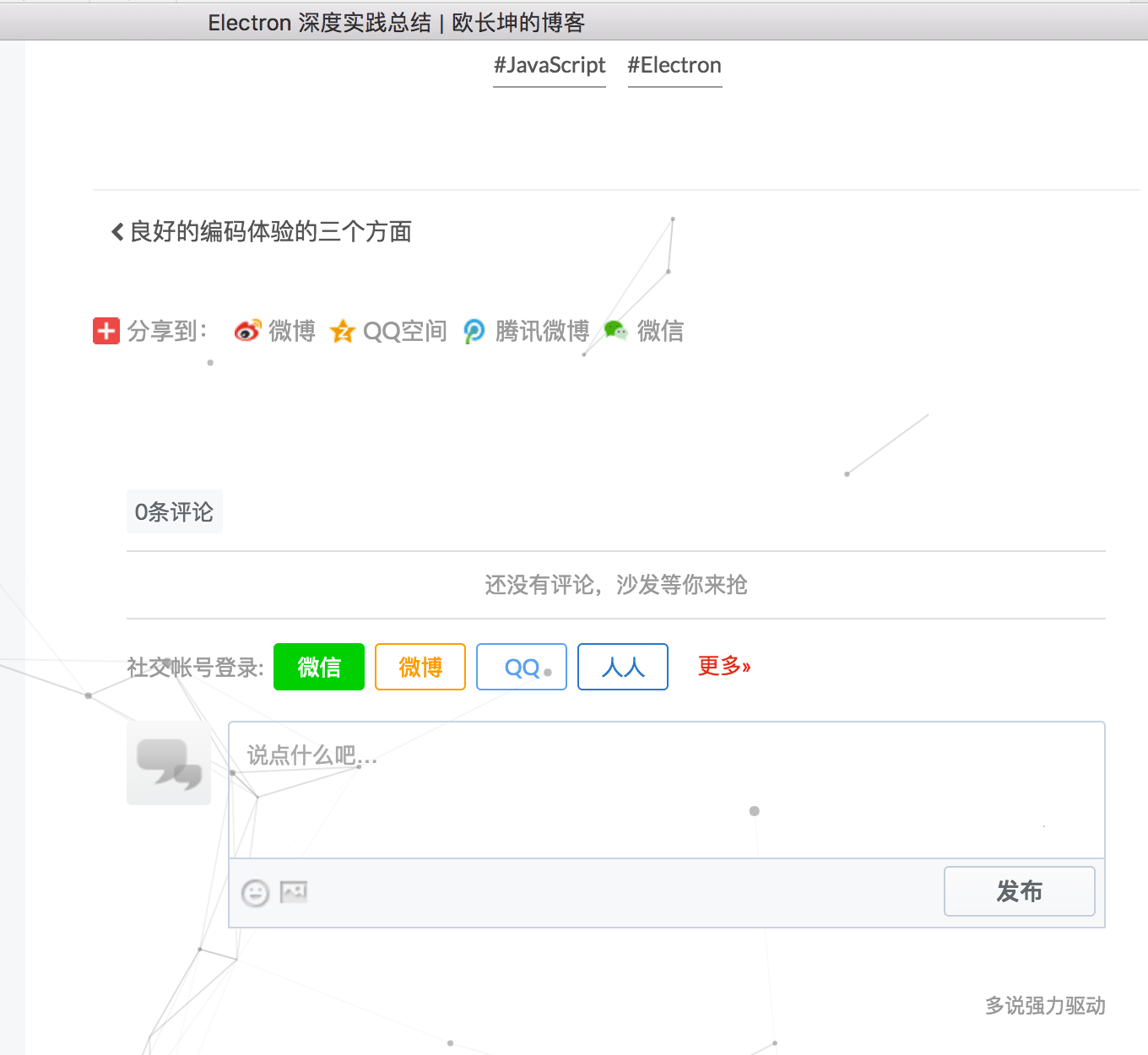Open the 多说强力驱动 link
The image size is (1148, 1055).
tap(1045, 1005)
